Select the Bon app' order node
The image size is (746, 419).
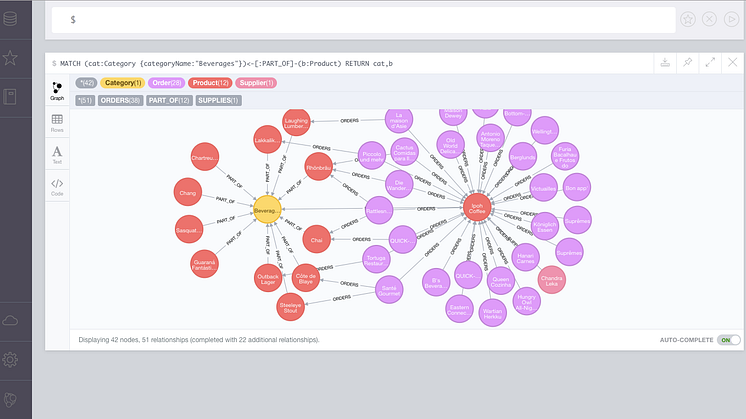(x=577, y=187)
